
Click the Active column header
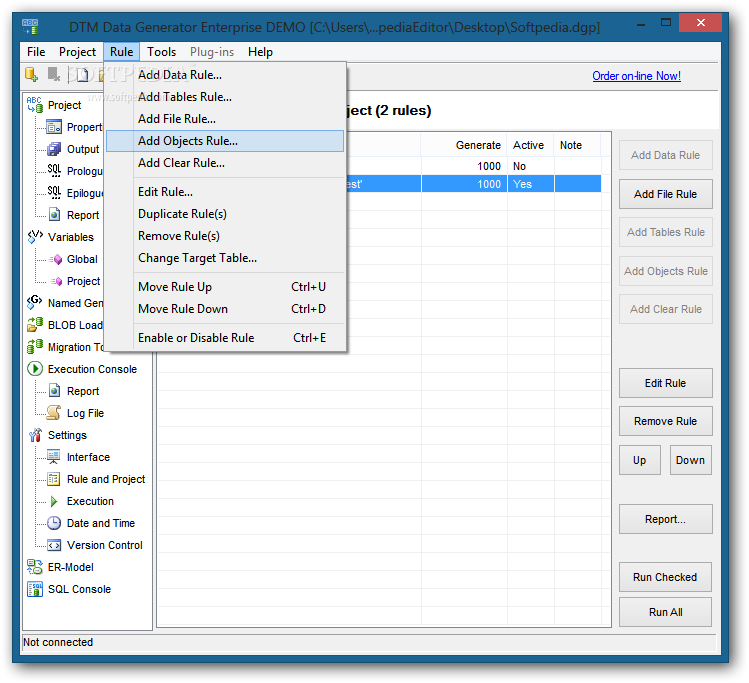[530, 145]
